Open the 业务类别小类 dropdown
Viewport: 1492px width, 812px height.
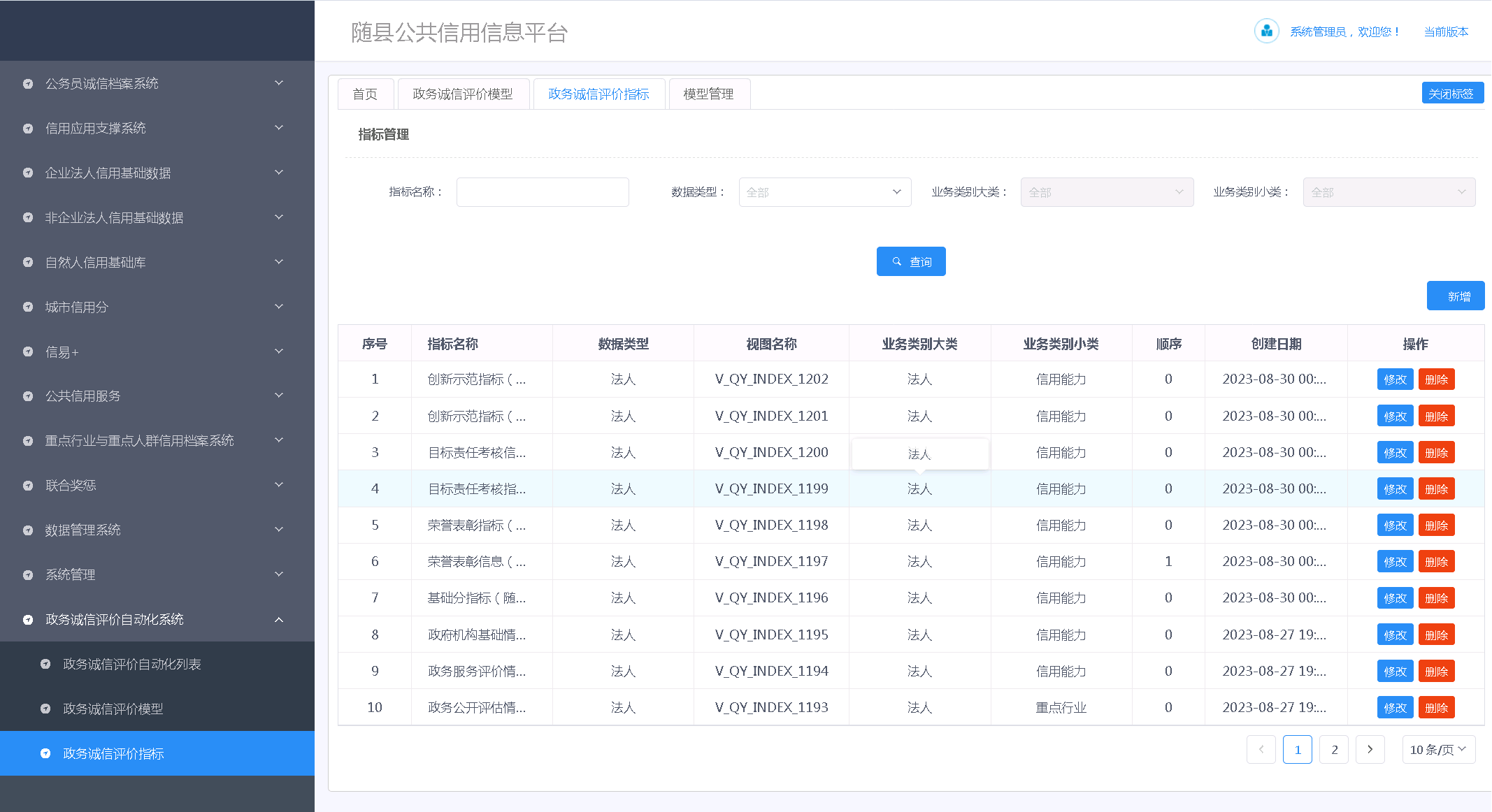[1389, 192]
